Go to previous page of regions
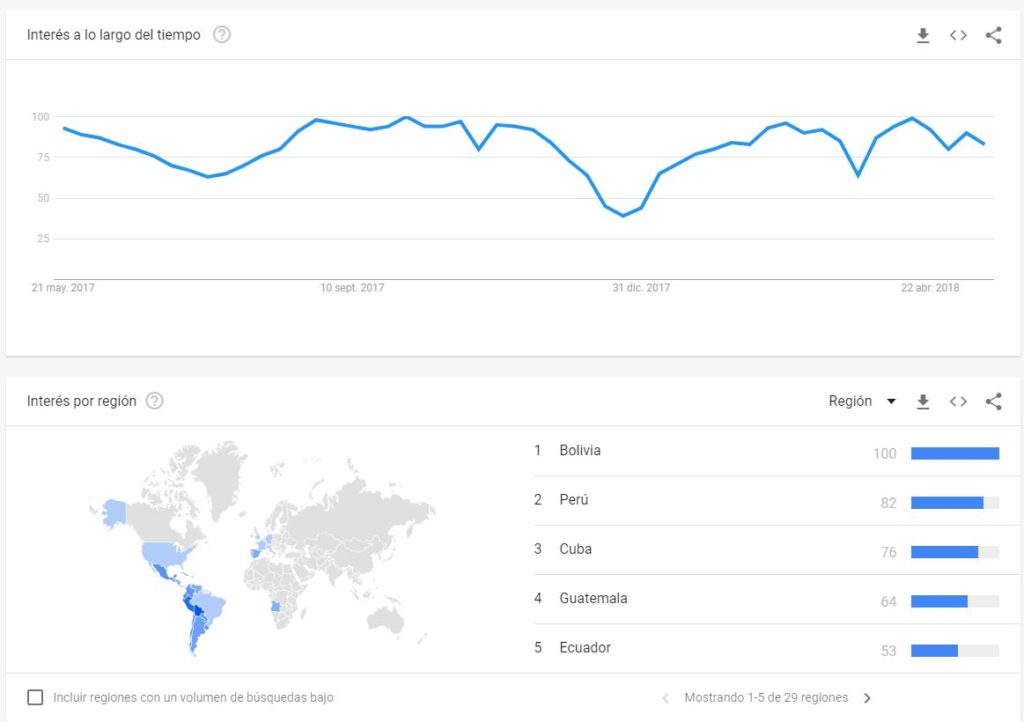 [x=665, y=698]
